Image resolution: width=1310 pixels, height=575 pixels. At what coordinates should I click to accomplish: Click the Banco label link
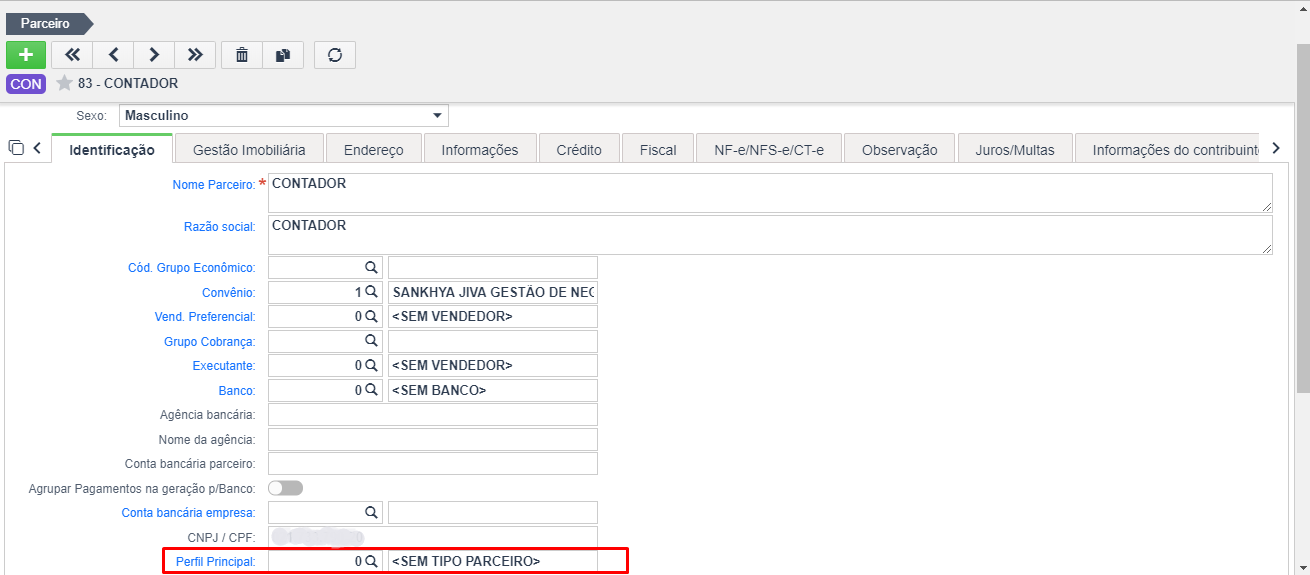(x=237, y=390)
